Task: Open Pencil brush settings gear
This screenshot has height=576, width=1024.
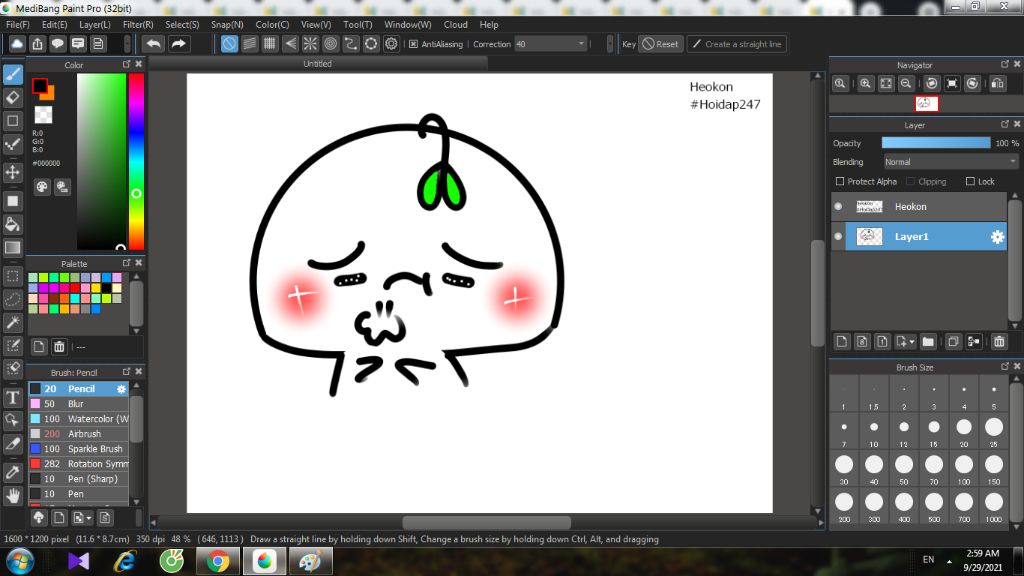Action: [x=121, y=389]
